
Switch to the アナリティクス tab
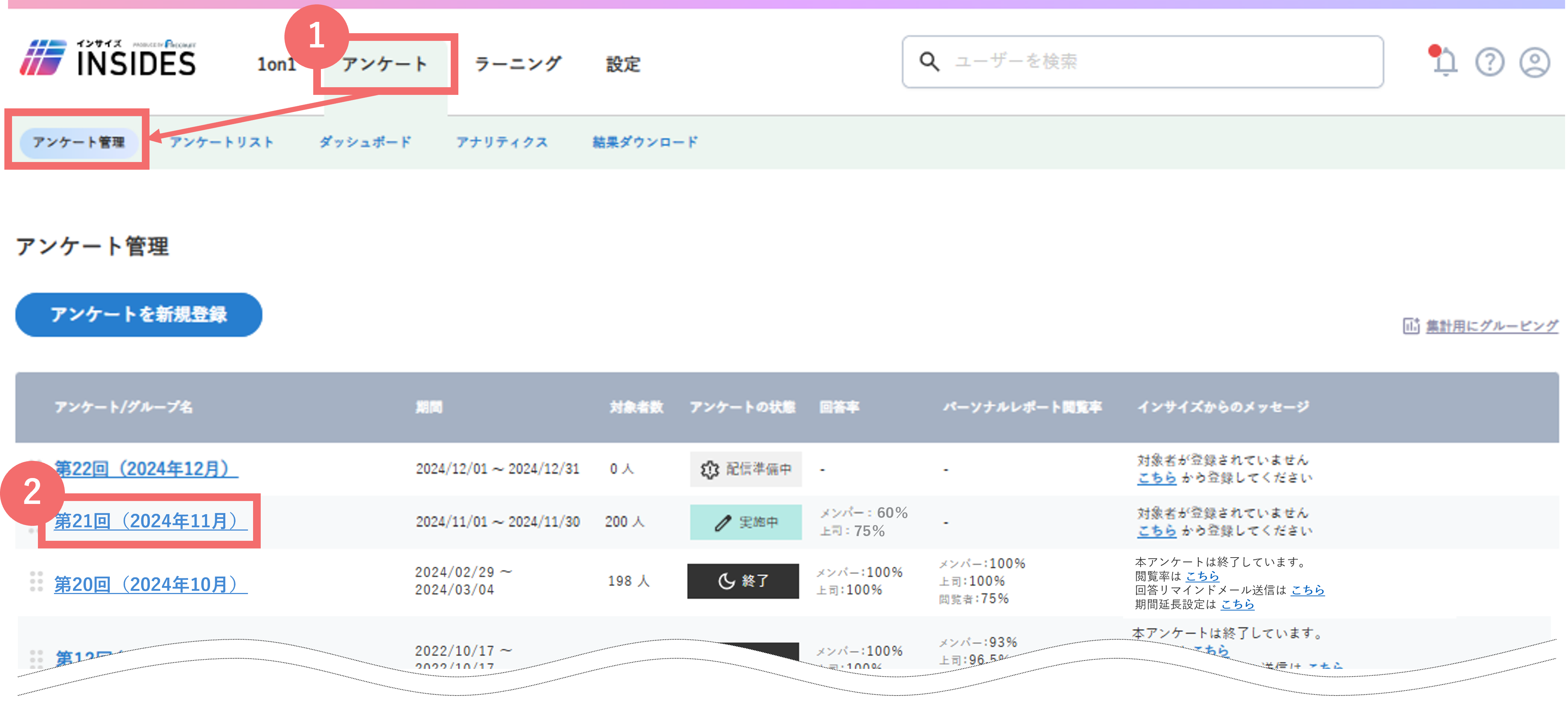[x=502, y=143]
